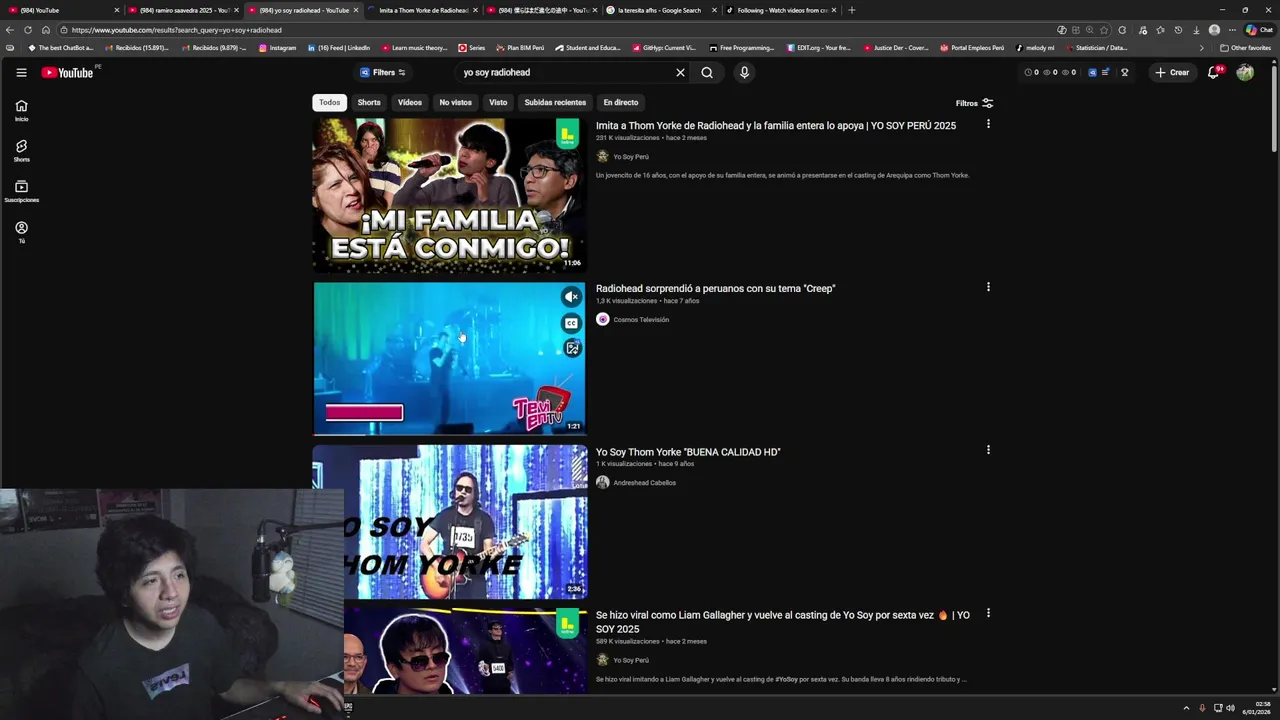Open the Andreshead Cabellos channel avatar
The image size is (1280, 720).
602,482
